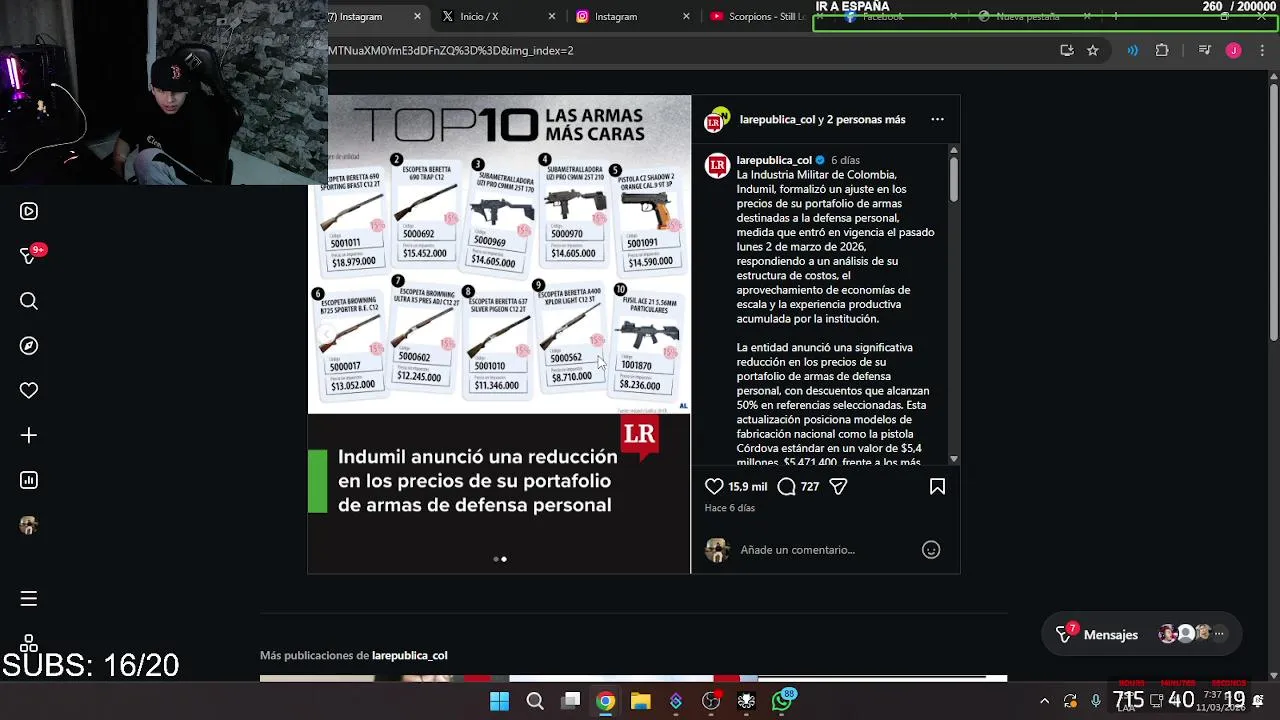Open the media control icon in toolbar
Screen dimensions: 1280x720
(x=1205, y=50)
